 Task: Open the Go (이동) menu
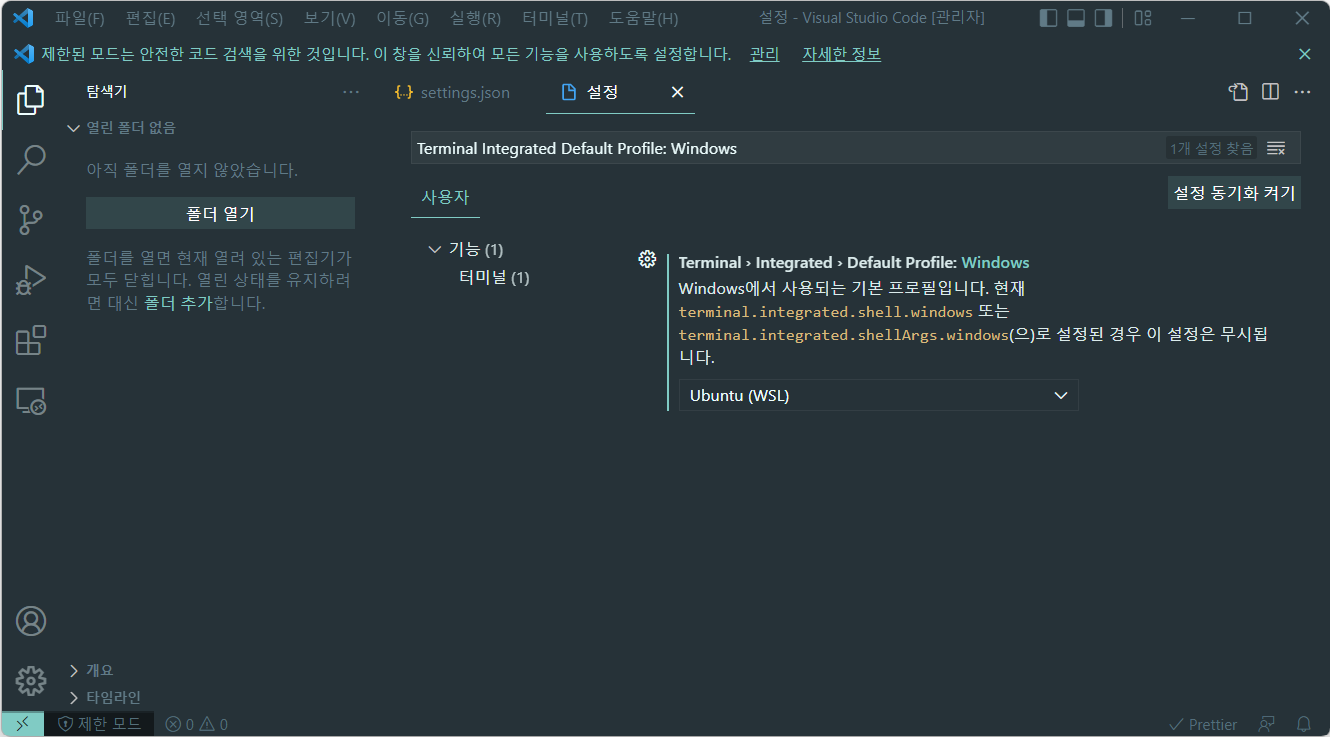click(x=402, y=18)
